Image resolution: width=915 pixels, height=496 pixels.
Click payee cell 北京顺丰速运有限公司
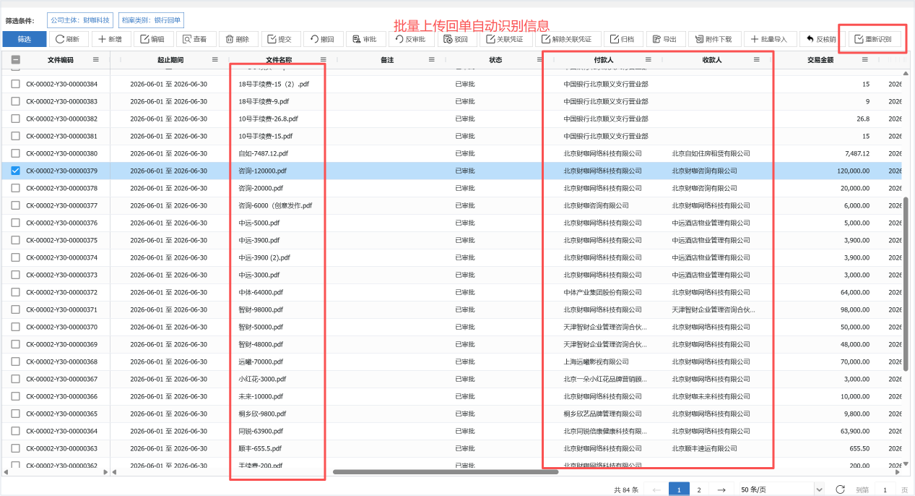point(704,448)
